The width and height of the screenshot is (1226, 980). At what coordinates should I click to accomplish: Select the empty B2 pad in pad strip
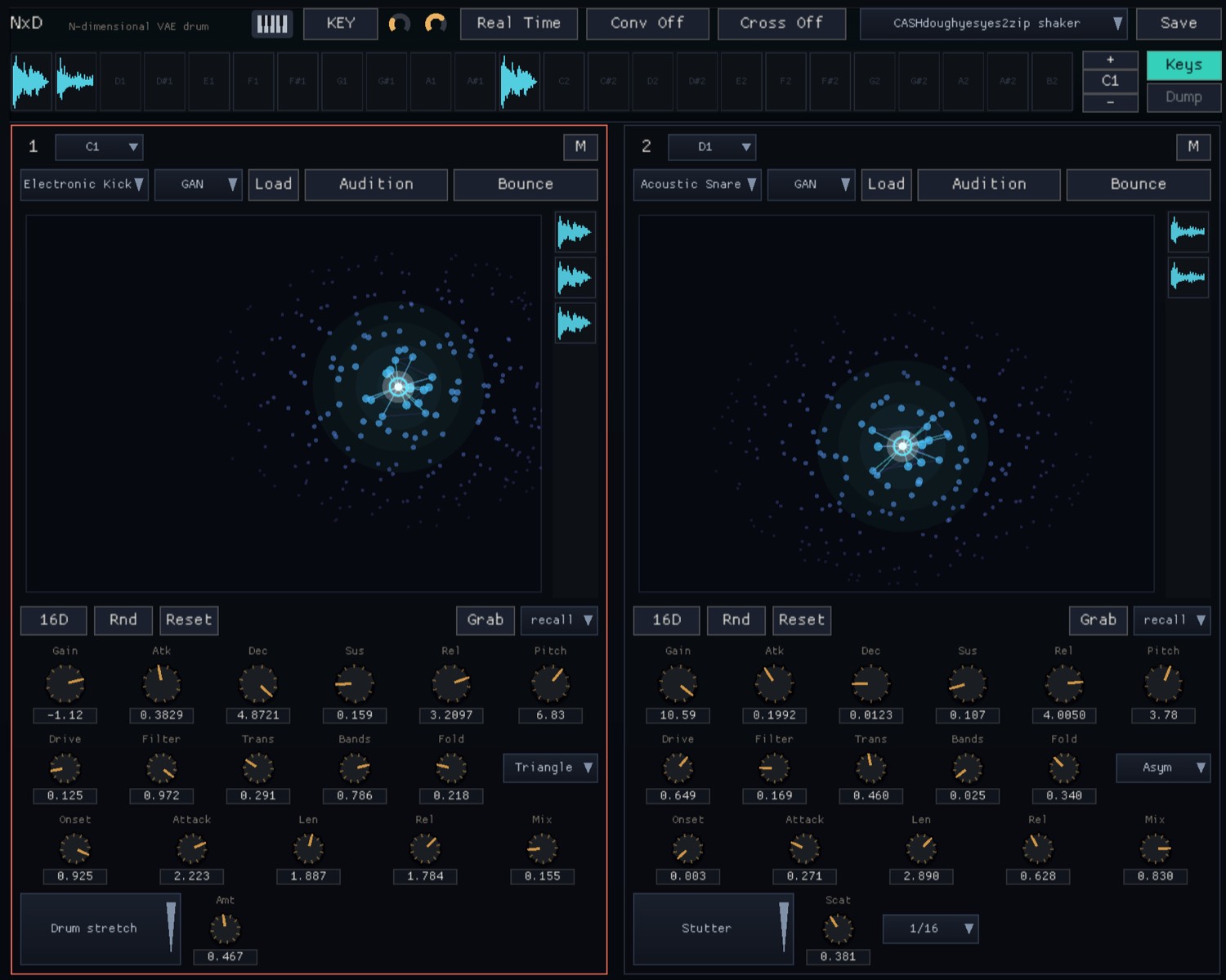1052,81
